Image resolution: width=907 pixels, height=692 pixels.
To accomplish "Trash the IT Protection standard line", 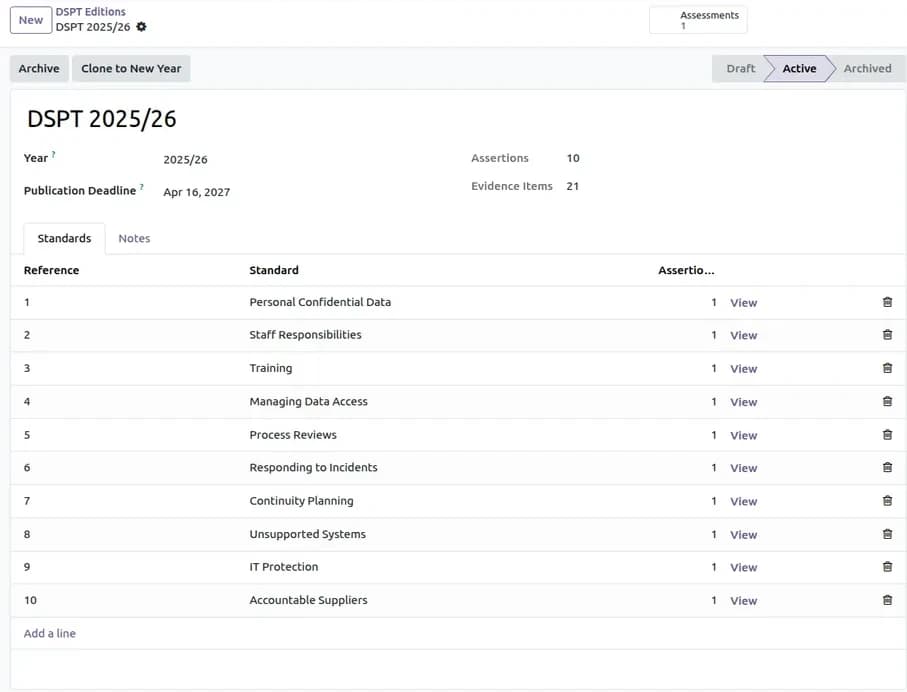I will (887, 566).
